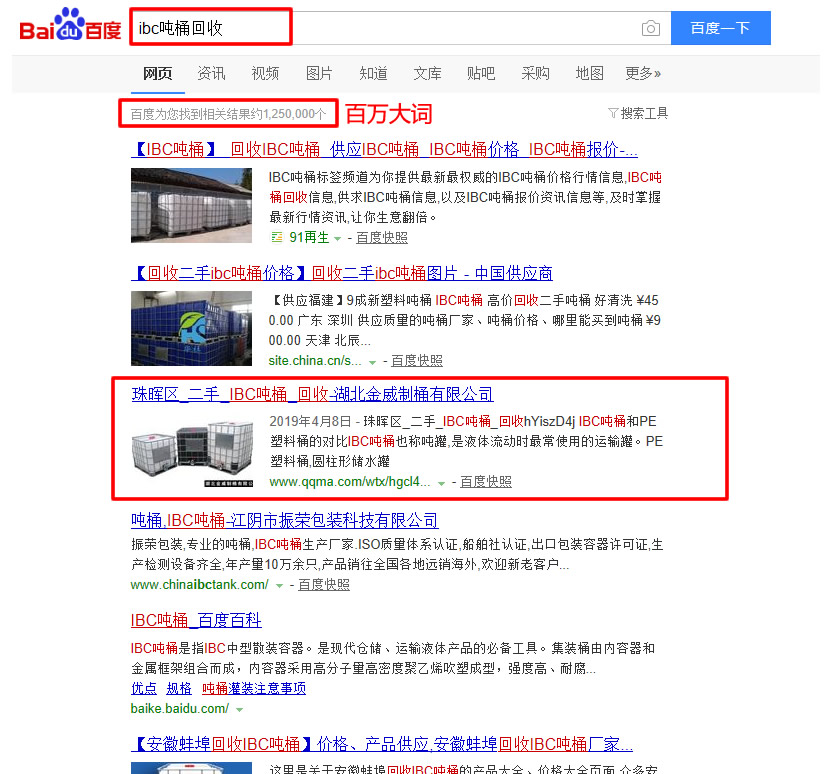Open result 回收二手ibc吨桶价格 中国供应商
This screenshot has height=774, width=828.
(x=342, y=273)
